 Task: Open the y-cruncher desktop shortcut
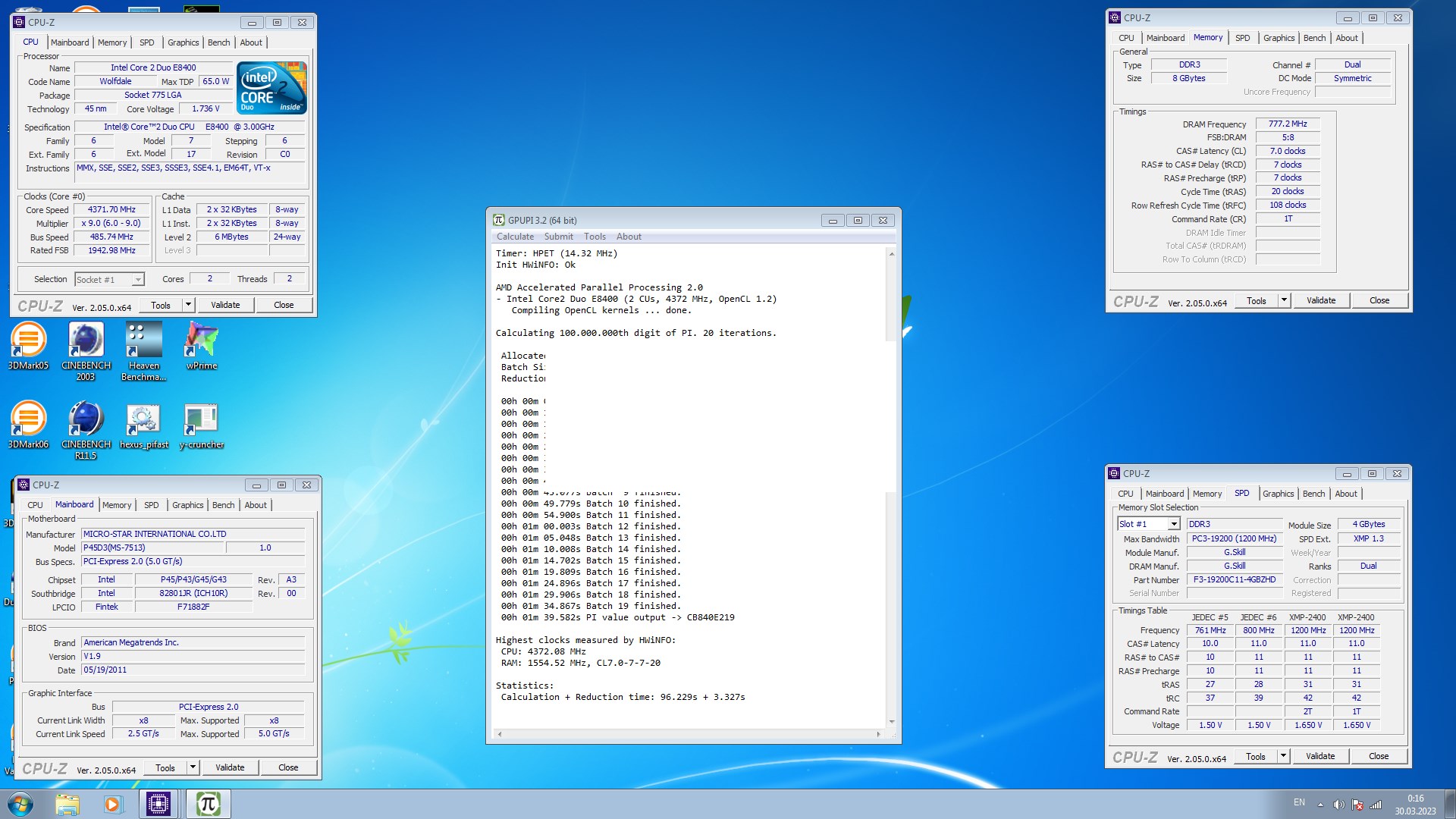click(201, 425)
